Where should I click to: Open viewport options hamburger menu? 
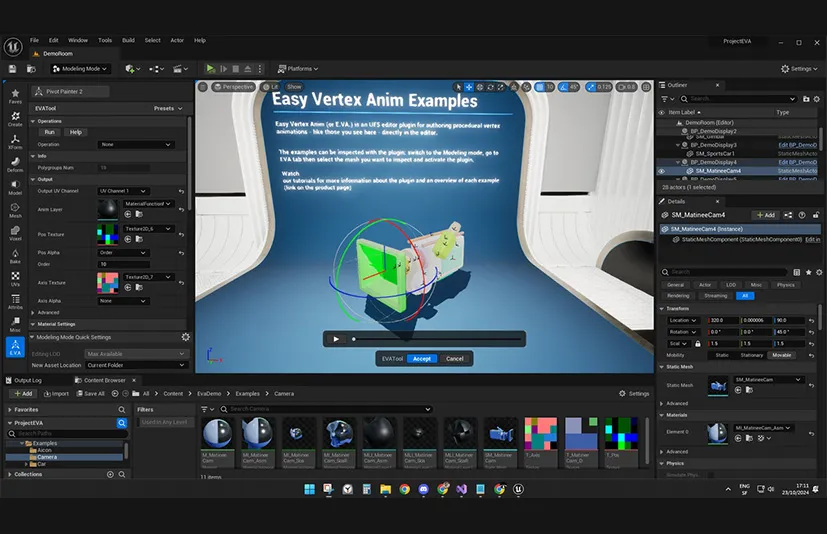(203, 87)
